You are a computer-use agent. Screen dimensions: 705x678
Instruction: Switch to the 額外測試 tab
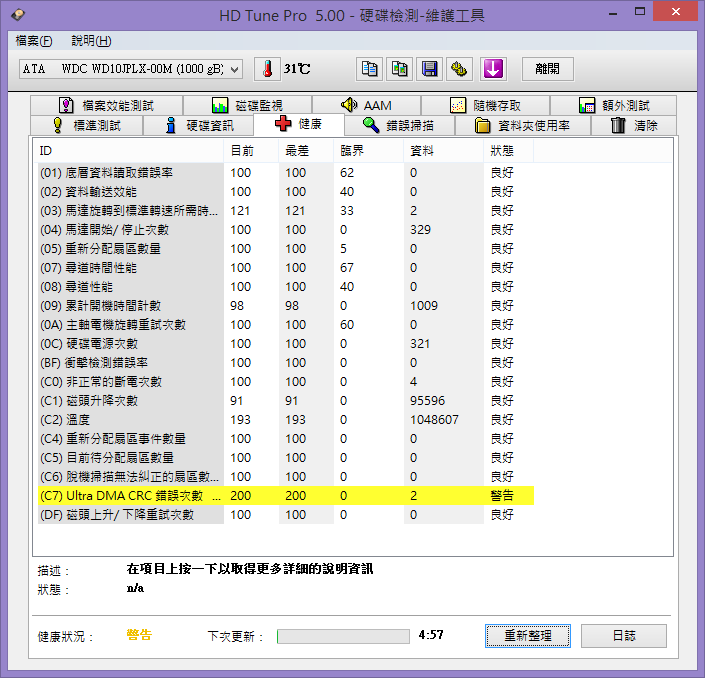pyautogui.click(x=613, y=106)
